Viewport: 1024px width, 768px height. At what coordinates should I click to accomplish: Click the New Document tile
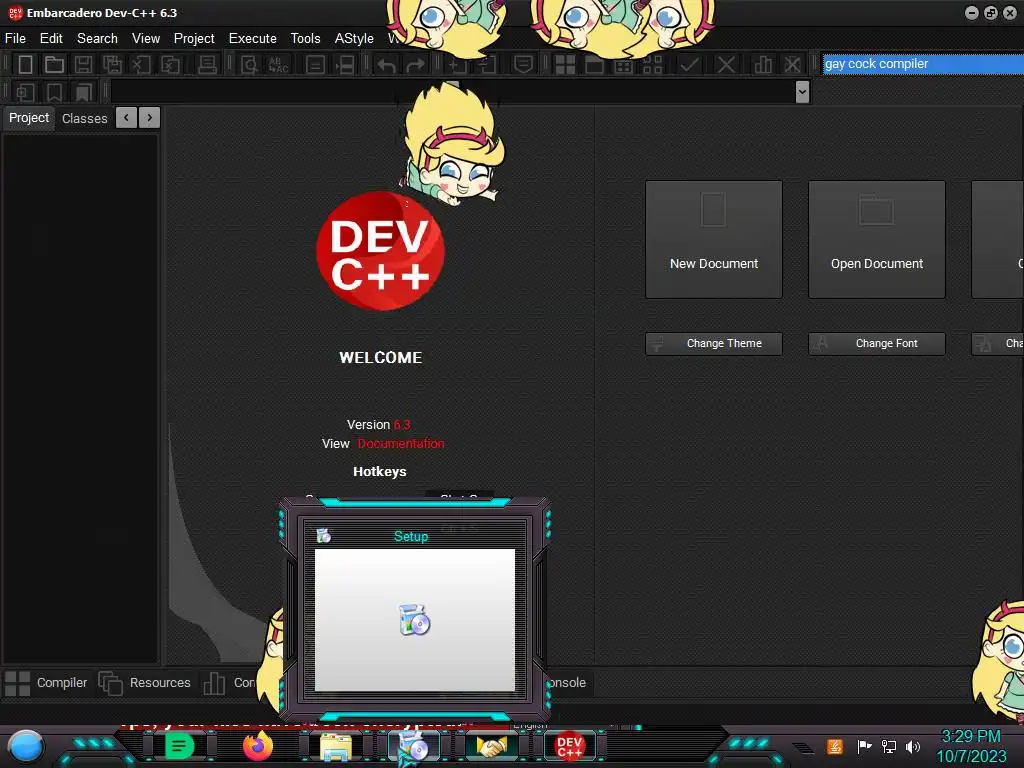tap(714, 240)
